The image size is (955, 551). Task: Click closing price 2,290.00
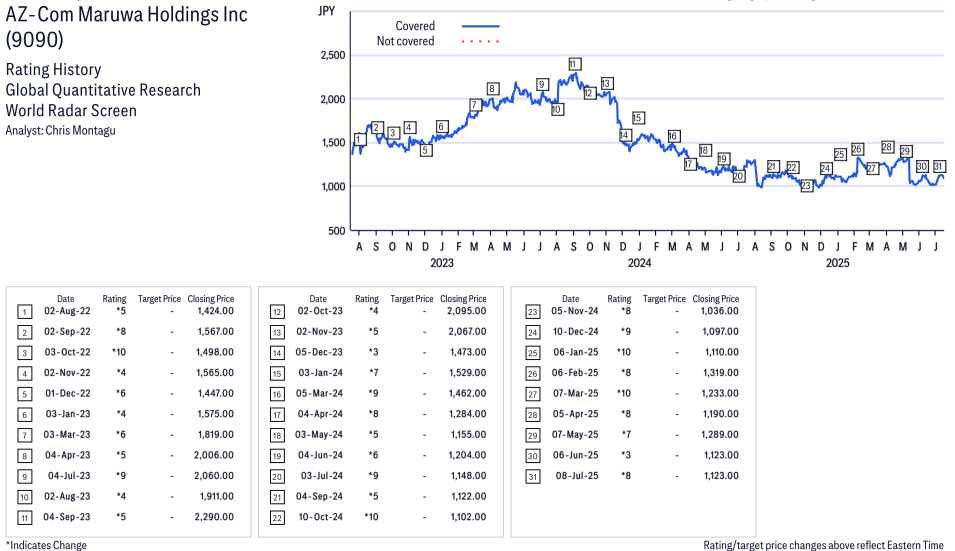(214, 517)
